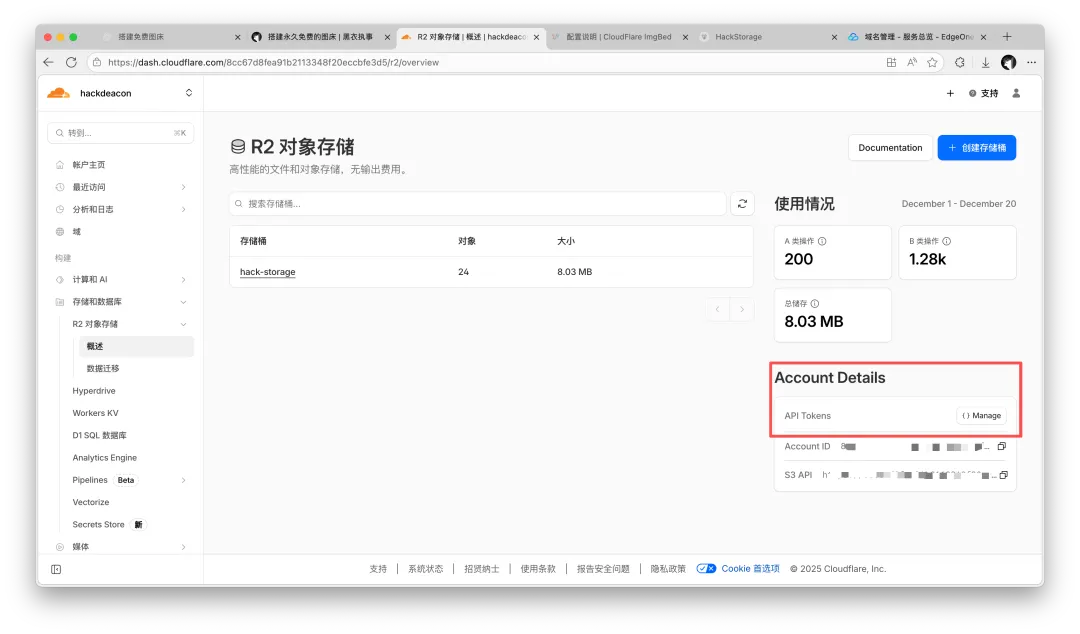Open the user account icon in header
Image resolution: width=1080 pixels, height=634 pixels.
(x=1016, y=93)
